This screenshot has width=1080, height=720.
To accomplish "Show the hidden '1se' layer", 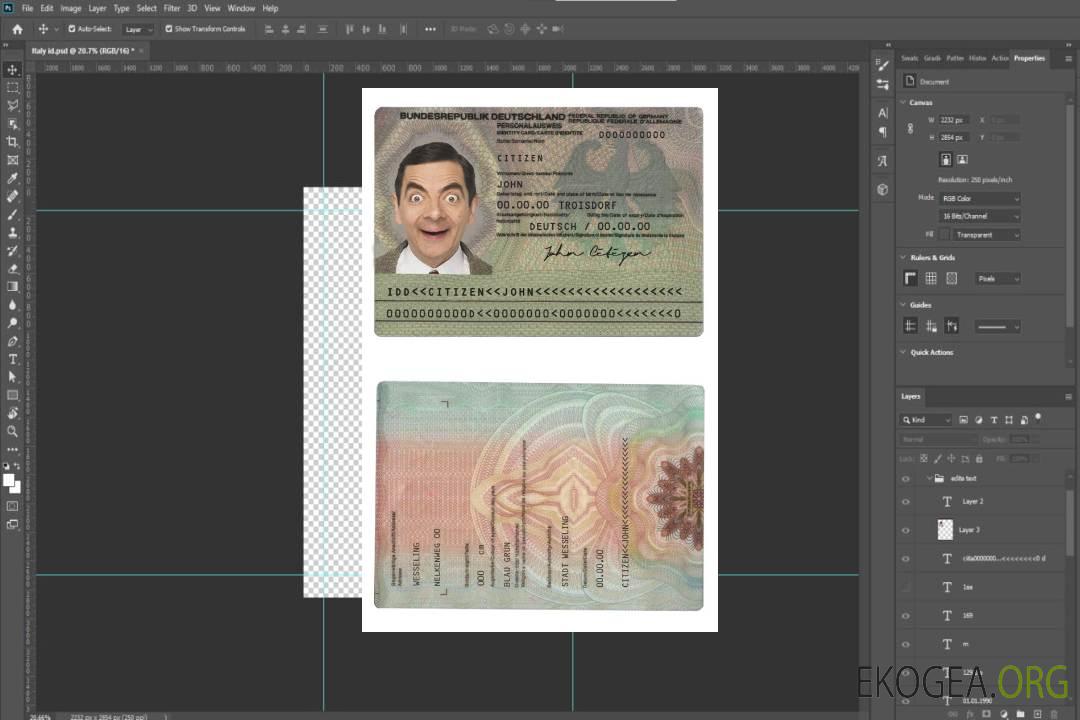I will 906,587.
